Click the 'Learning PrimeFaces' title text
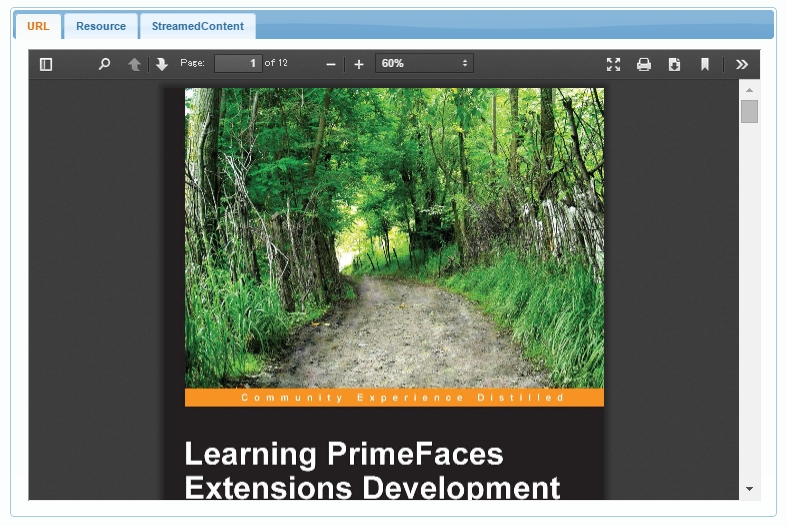The width and height of the screenshot is (787, 526). (344, 454)
